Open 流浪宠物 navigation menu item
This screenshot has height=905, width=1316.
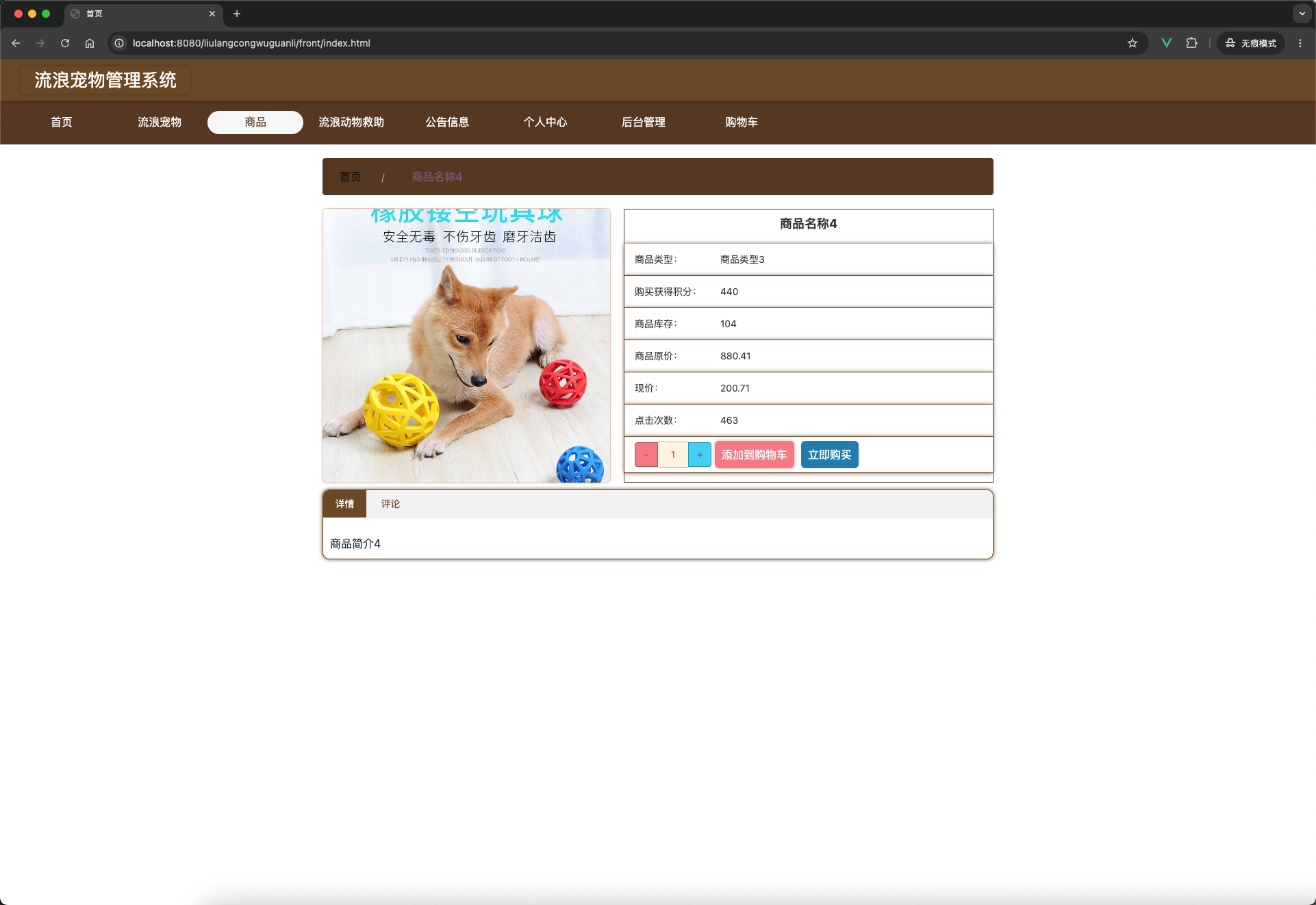160,122
